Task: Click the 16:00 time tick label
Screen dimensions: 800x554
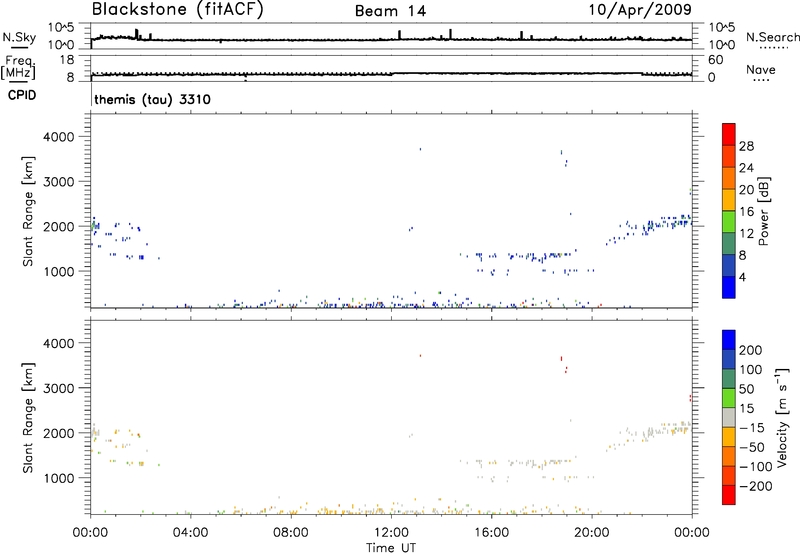Action: tap(491, 533)
